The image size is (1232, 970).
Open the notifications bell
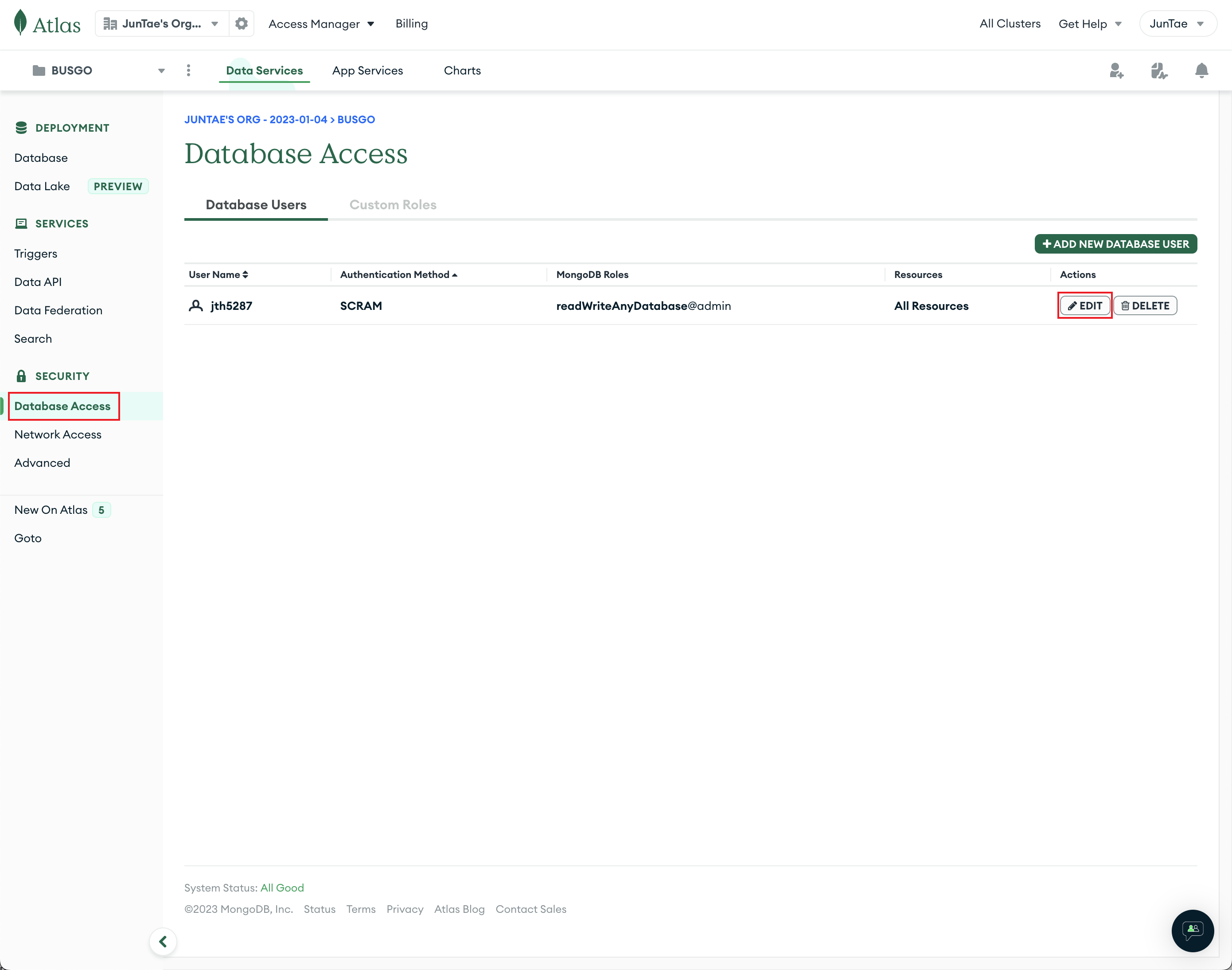(x=1201, y=70)
